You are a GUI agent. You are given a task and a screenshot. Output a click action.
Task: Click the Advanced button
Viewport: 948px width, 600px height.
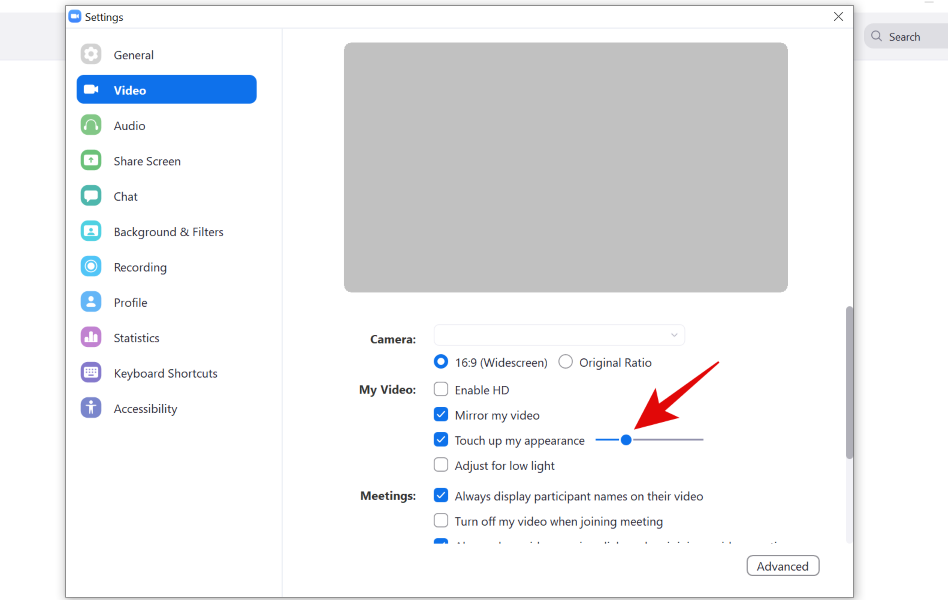click(782, 566)
